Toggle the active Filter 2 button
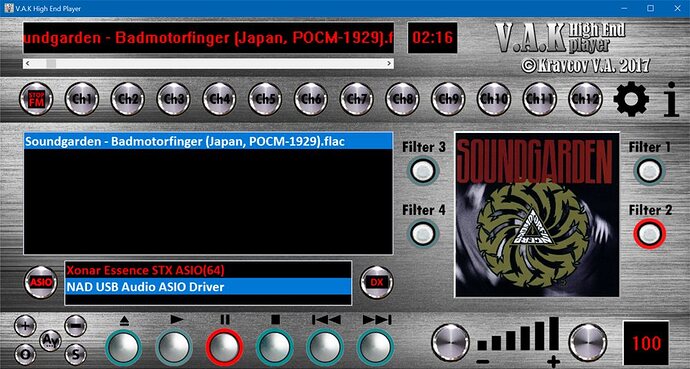The image size is (690, 369). (650, 234)
